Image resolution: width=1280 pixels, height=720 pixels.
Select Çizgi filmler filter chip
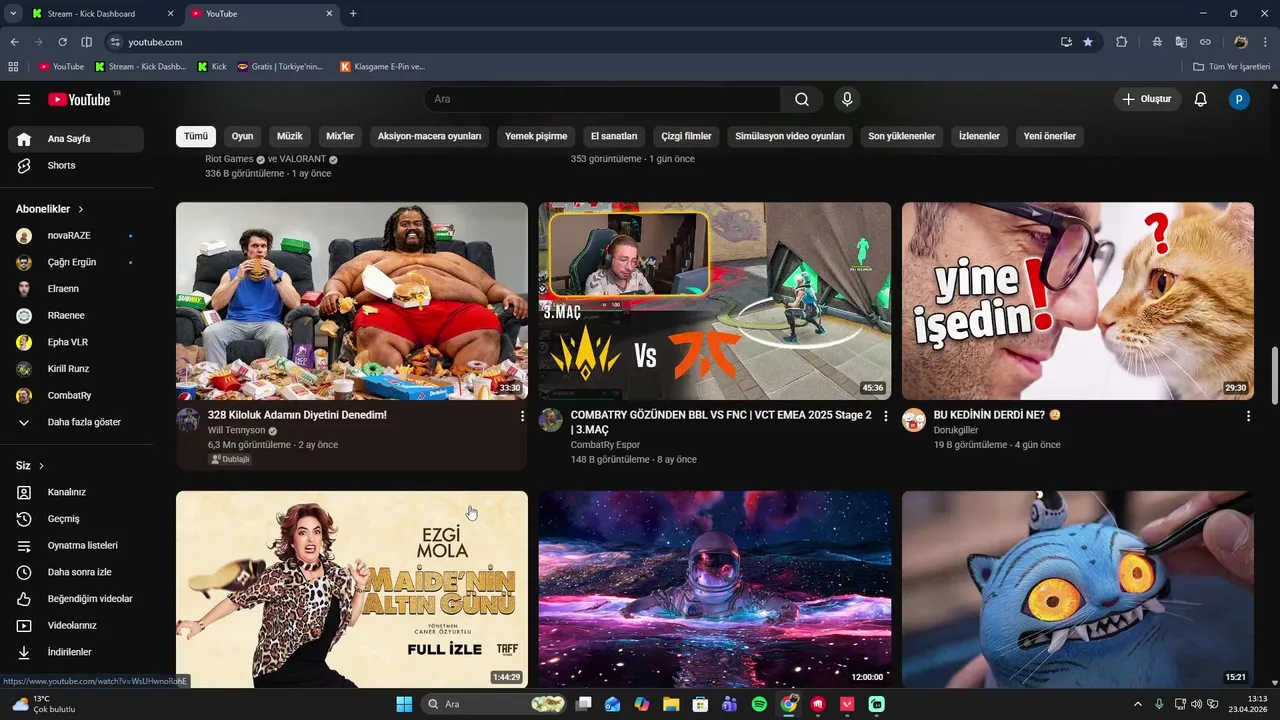point(687,136)
